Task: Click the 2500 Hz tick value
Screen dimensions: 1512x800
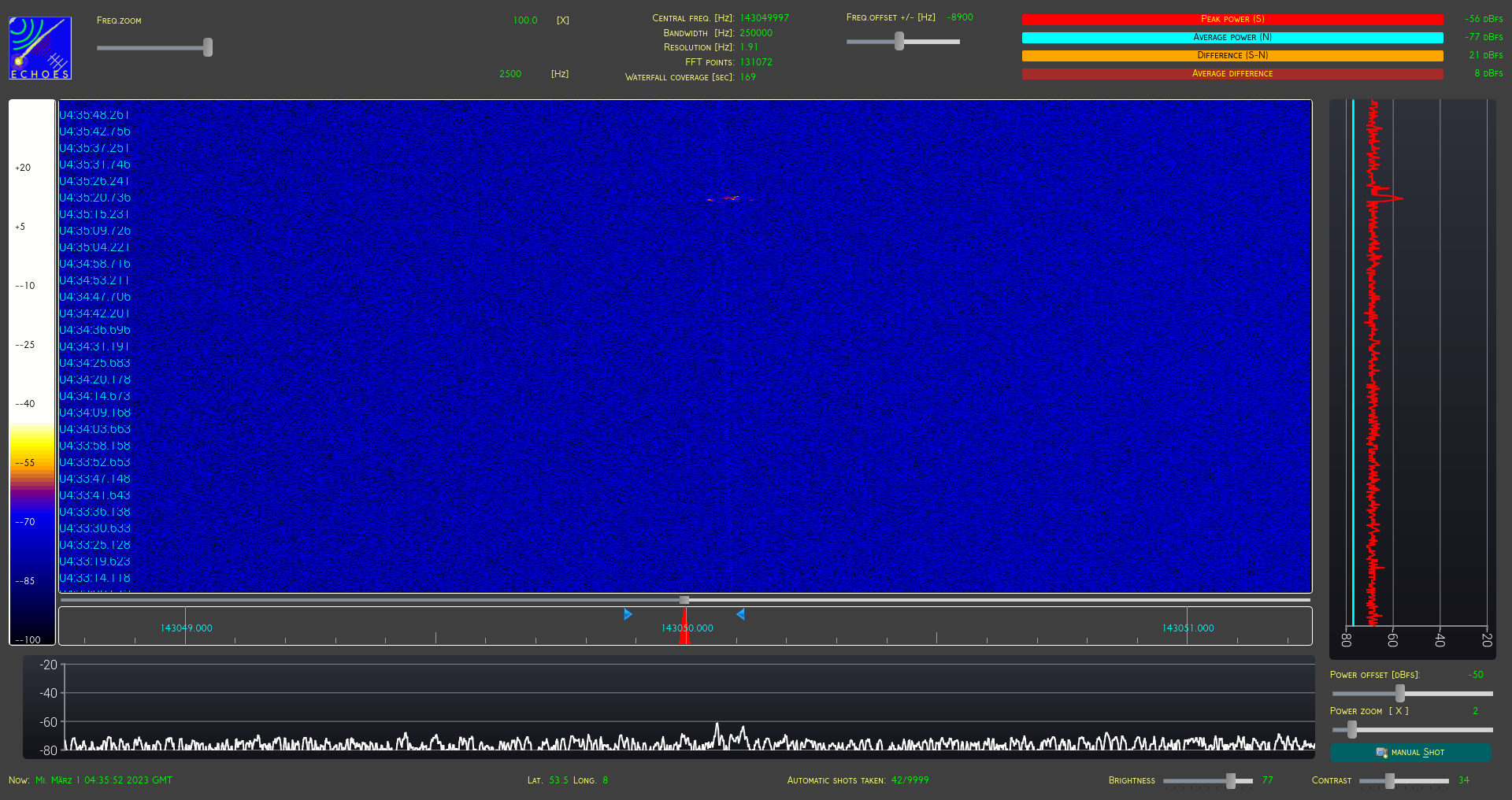Action: 510,74
